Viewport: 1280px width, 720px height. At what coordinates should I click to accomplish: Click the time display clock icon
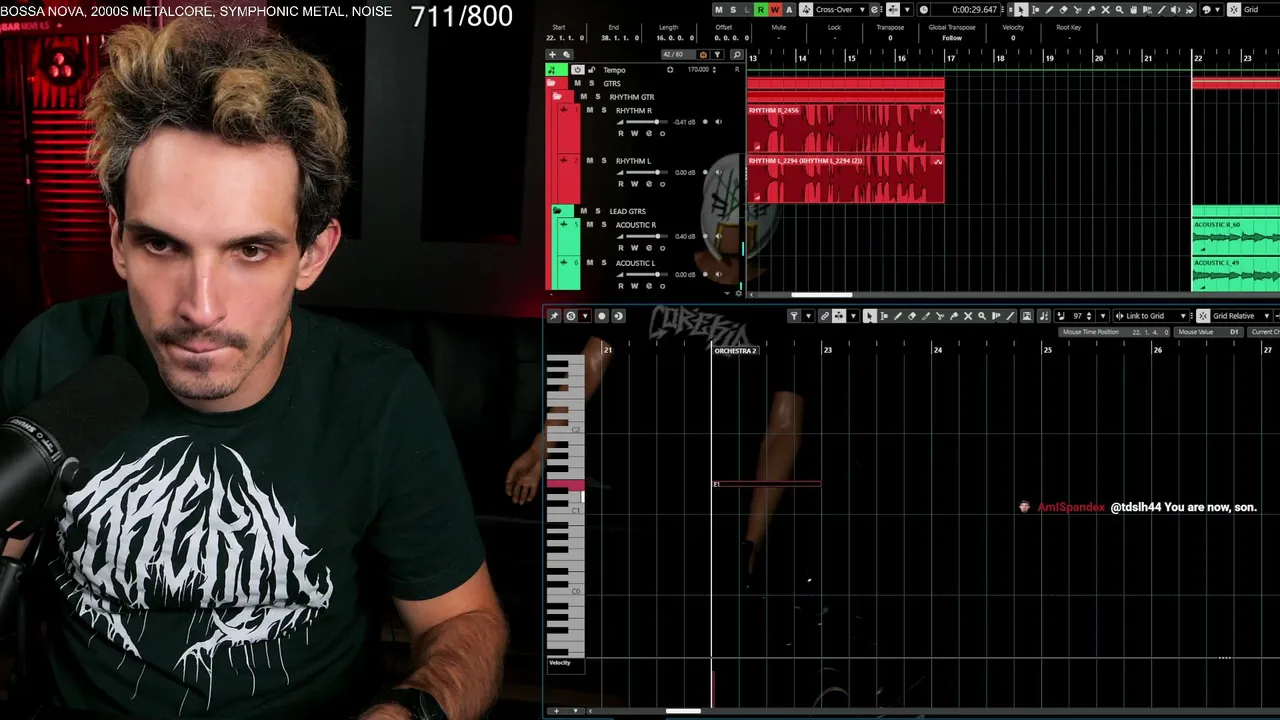[923, 10]
